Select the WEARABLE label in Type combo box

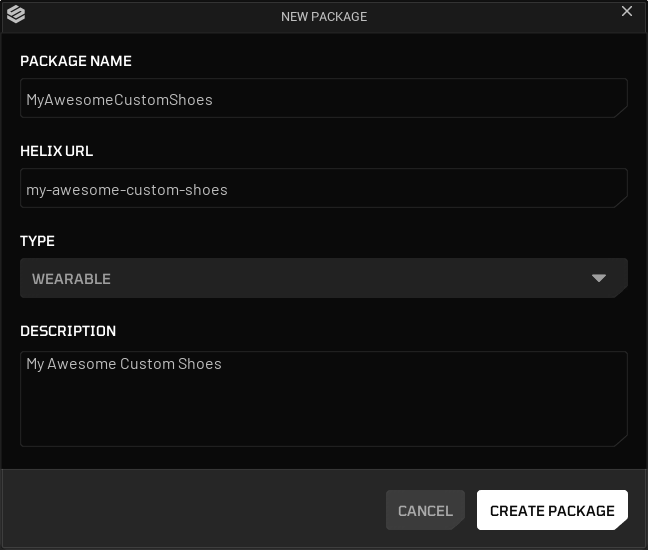click(71, 279)
